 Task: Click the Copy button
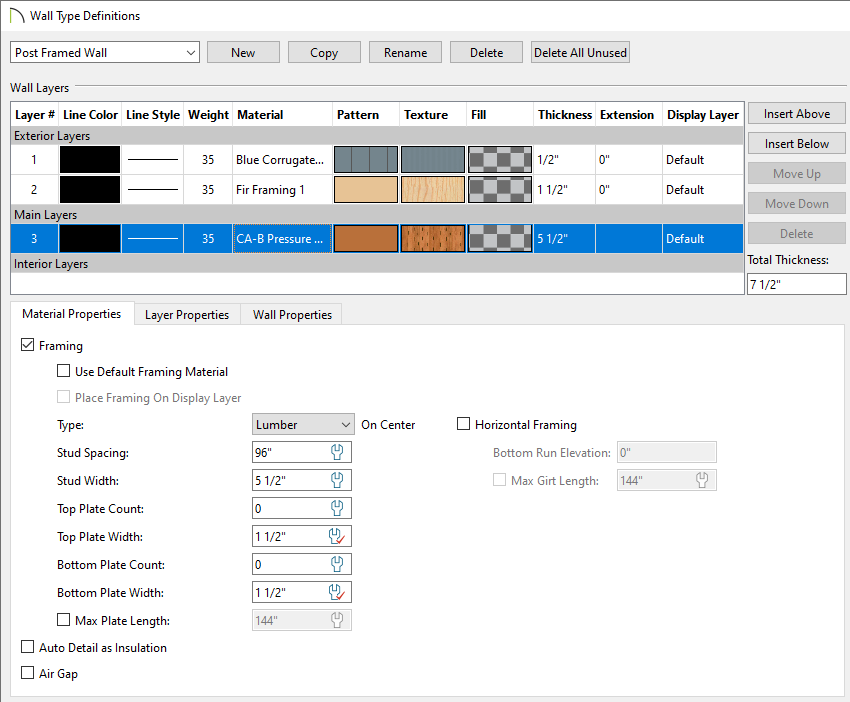[x=324, y=51]
